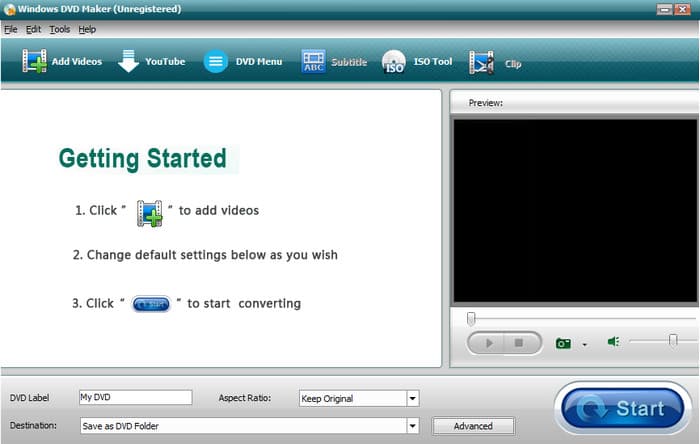The height and width of the screenshot is (444, 700).
Task: Open the snapshot options dropdown arrow
Action: pos(584,344)
